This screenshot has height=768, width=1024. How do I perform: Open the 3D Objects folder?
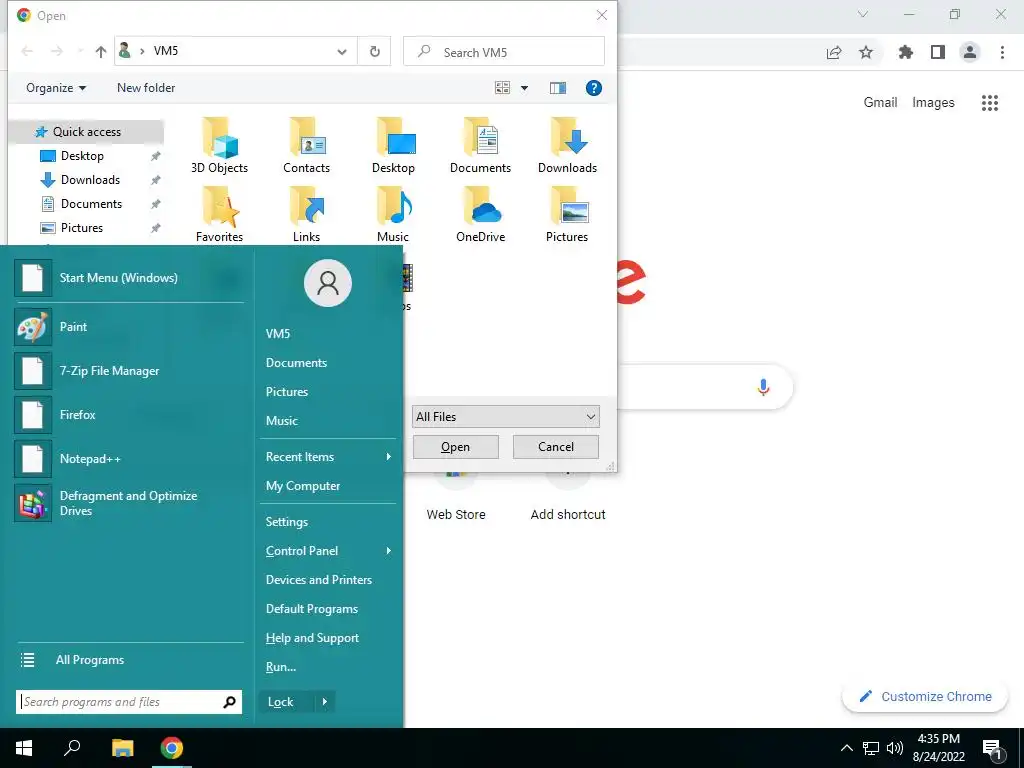coord(219,146)
